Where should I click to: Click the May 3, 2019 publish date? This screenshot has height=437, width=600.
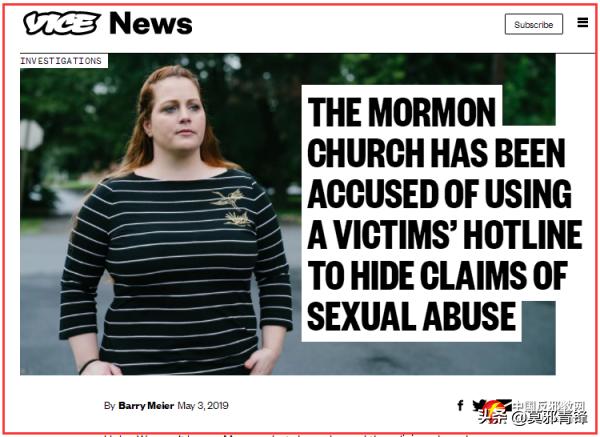203,405
